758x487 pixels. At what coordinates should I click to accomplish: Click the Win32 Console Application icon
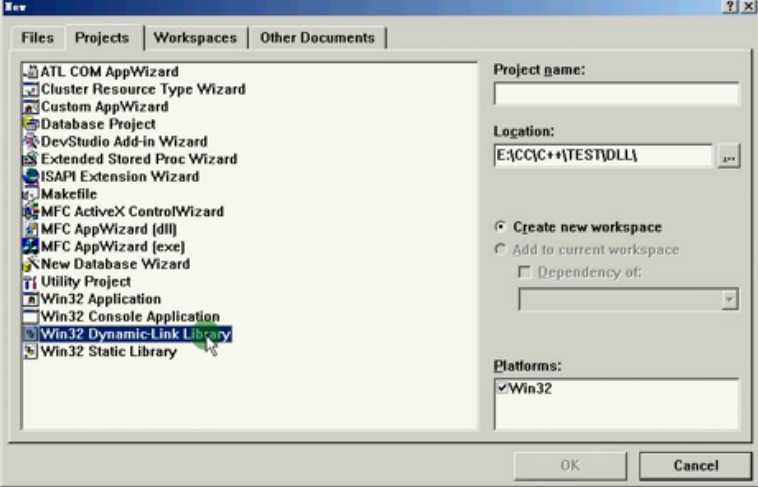coord(30,317)
